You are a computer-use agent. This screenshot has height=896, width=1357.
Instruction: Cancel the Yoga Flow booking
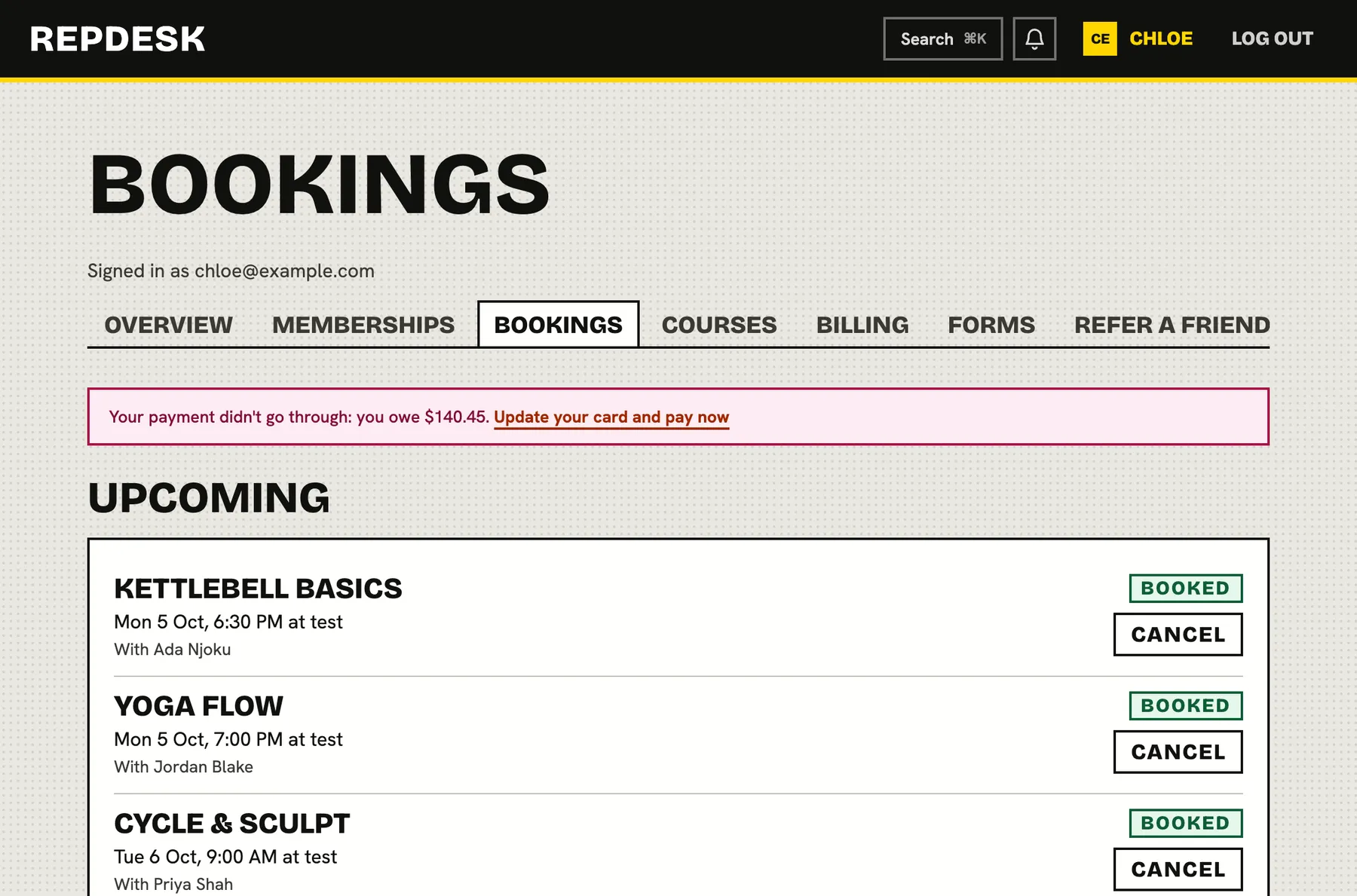point(1178,752)
